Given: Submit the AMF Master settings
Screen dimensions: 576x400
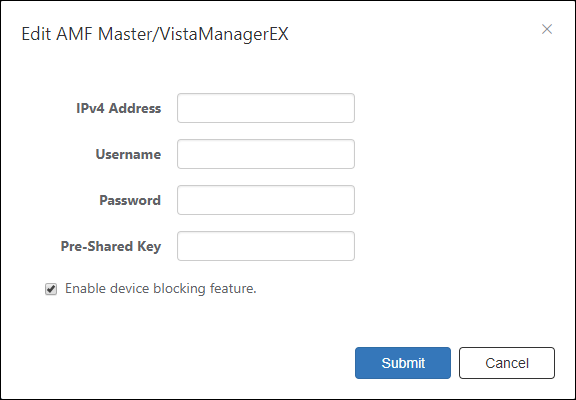Looking at the screenshot, I should tap(403, 363).
